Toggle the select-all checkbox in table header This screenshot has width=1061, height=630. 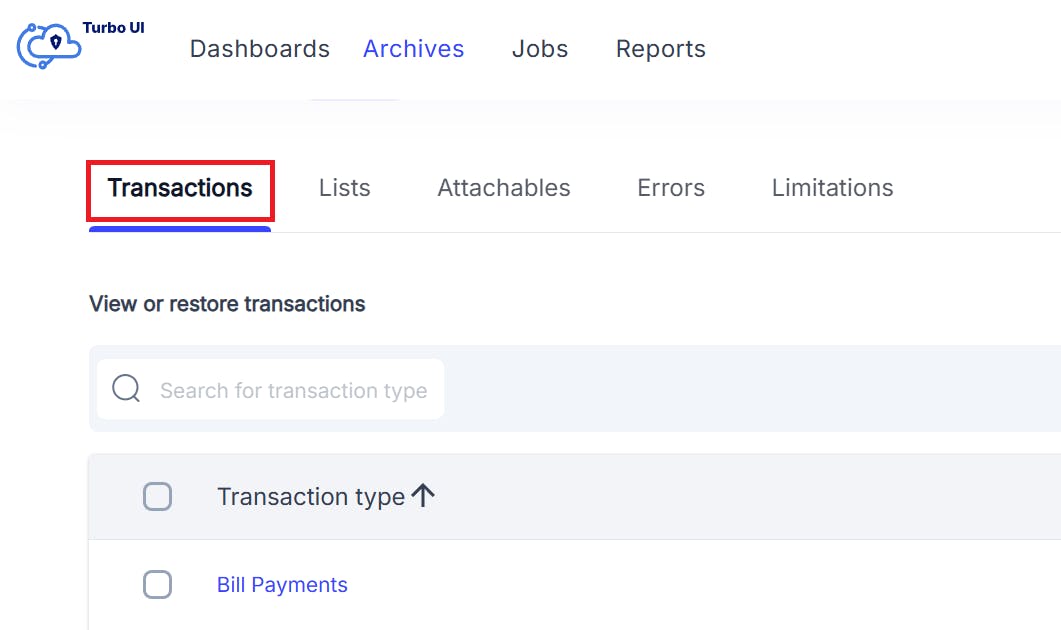157,496
